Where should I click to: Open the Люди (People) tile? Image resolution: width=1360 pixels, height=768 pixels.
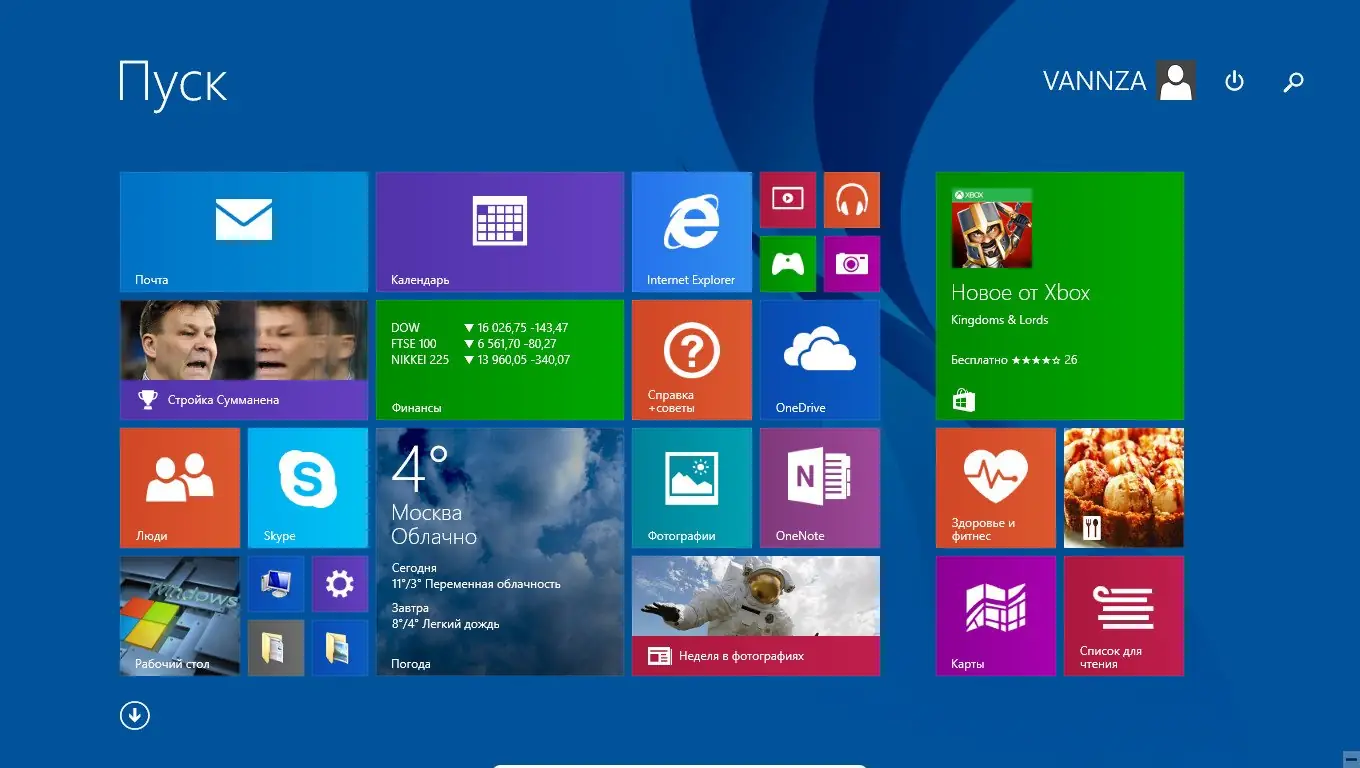pos(179,487)
